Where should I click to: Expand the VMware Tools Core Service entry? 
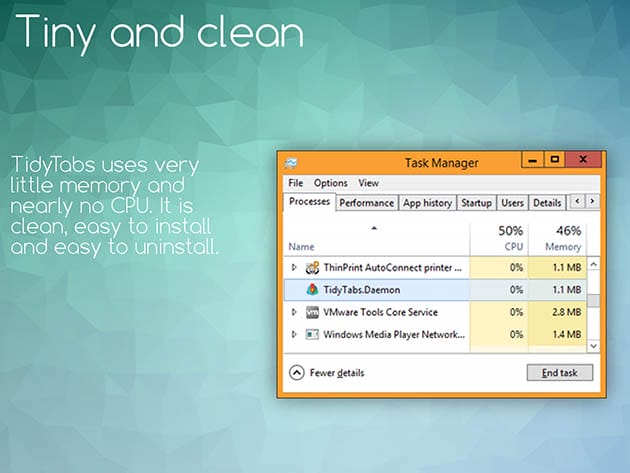pos(294,312)
